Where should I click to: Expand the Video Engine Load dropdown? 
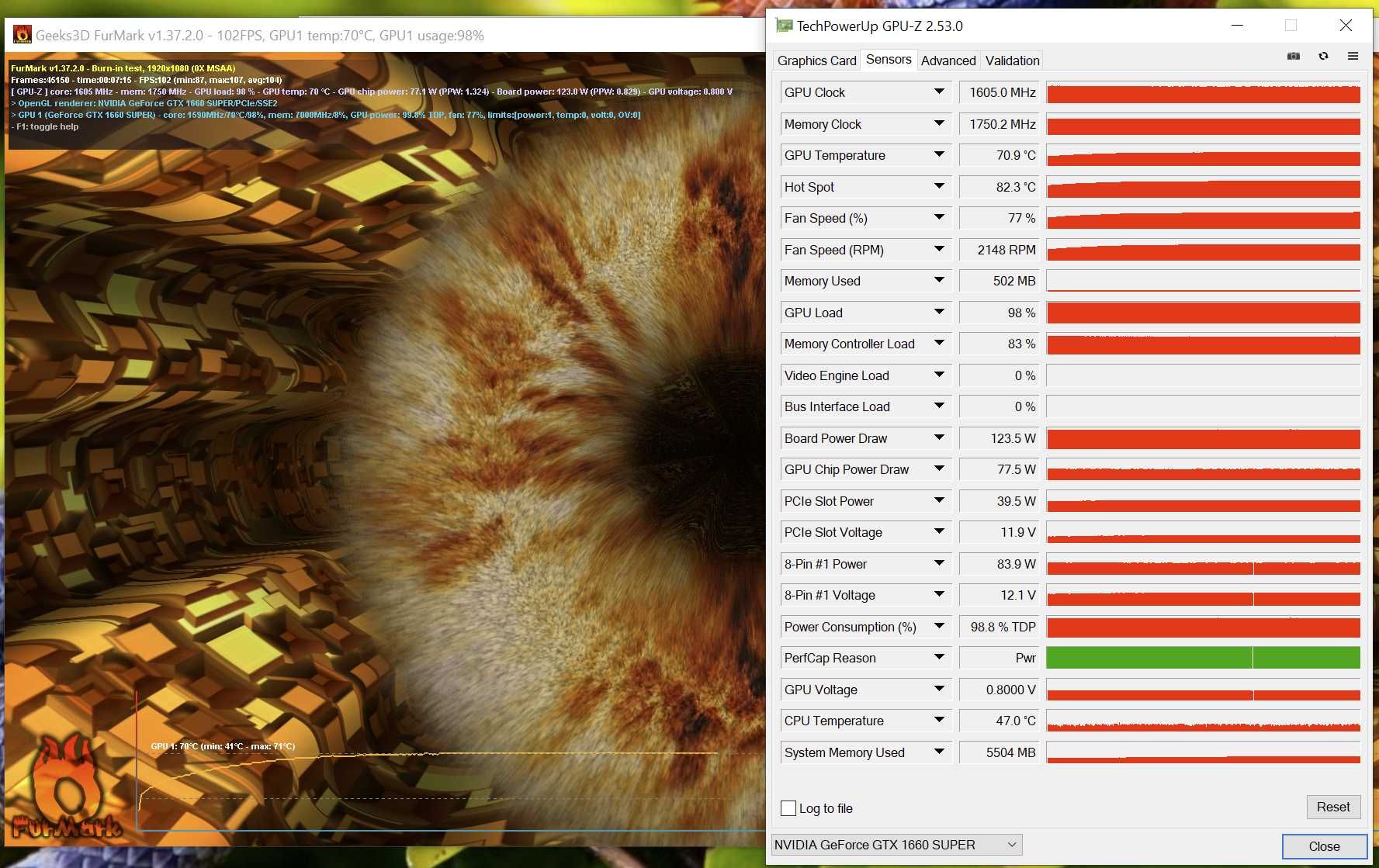tap(939, 375)
